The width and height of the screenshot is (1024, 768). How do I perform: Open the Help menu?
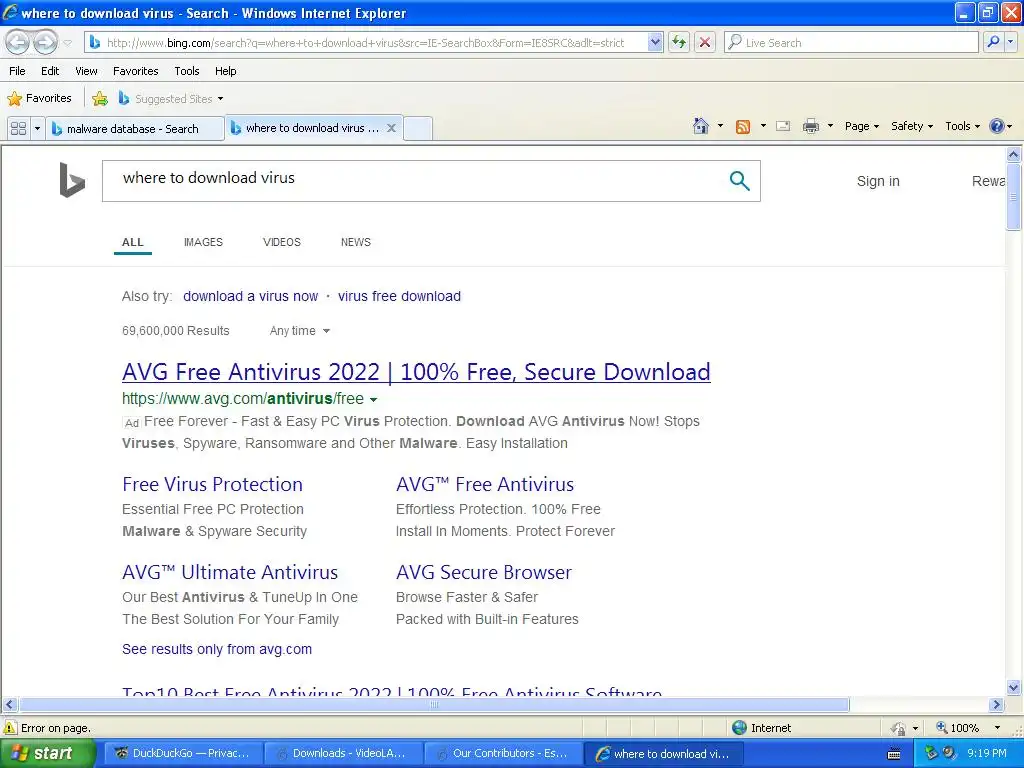pos(225,71)
